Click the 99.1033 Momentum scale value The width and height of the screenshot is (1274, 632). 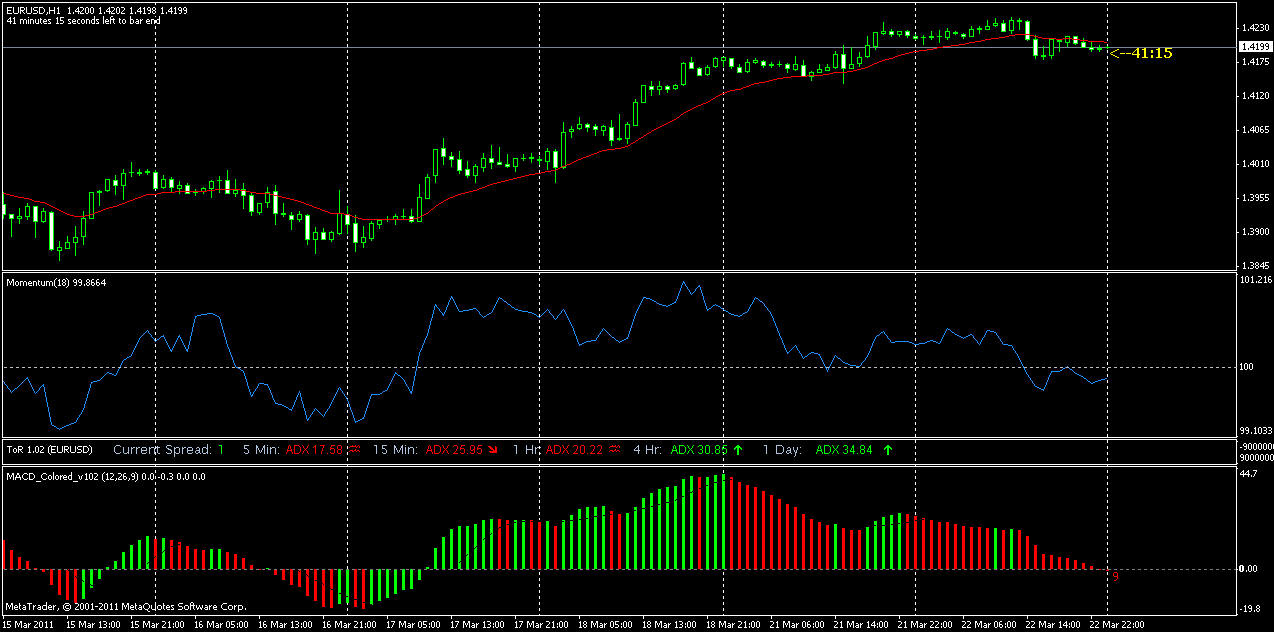click(x=1255, y=430)
